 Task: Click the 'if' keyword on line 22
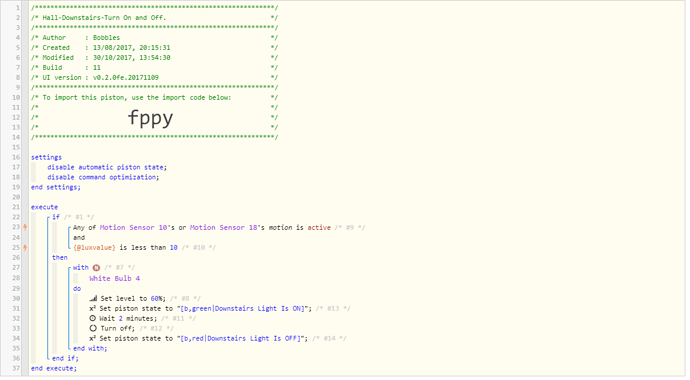pos(56,217)
